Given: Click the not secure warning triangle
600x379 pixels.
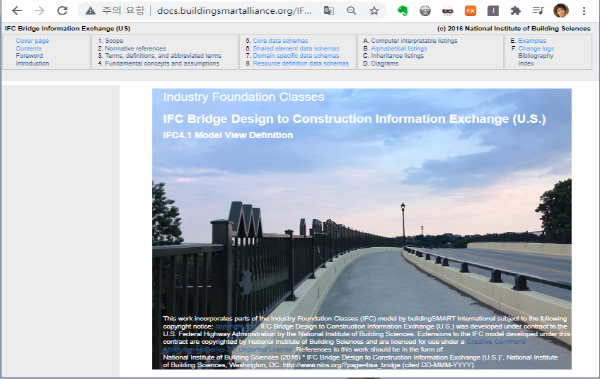Looking at the screenshot, I should [90, 11].
